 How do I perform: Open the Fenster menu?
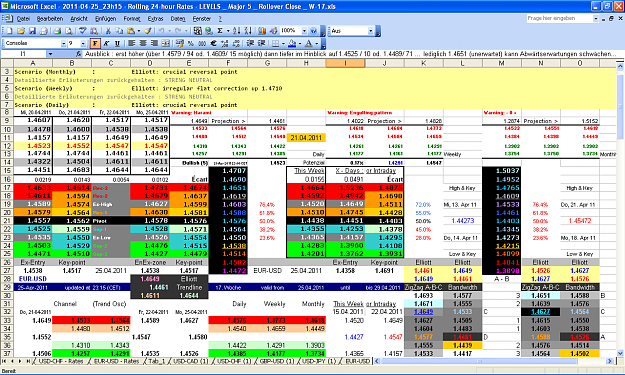(x=202, y=18)
